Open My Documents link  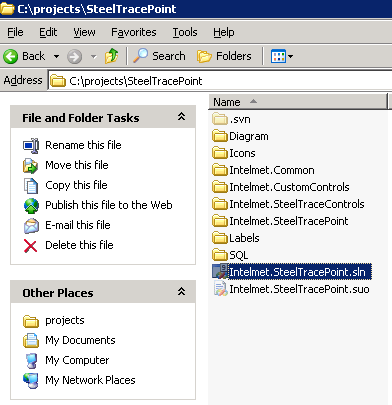80,340
